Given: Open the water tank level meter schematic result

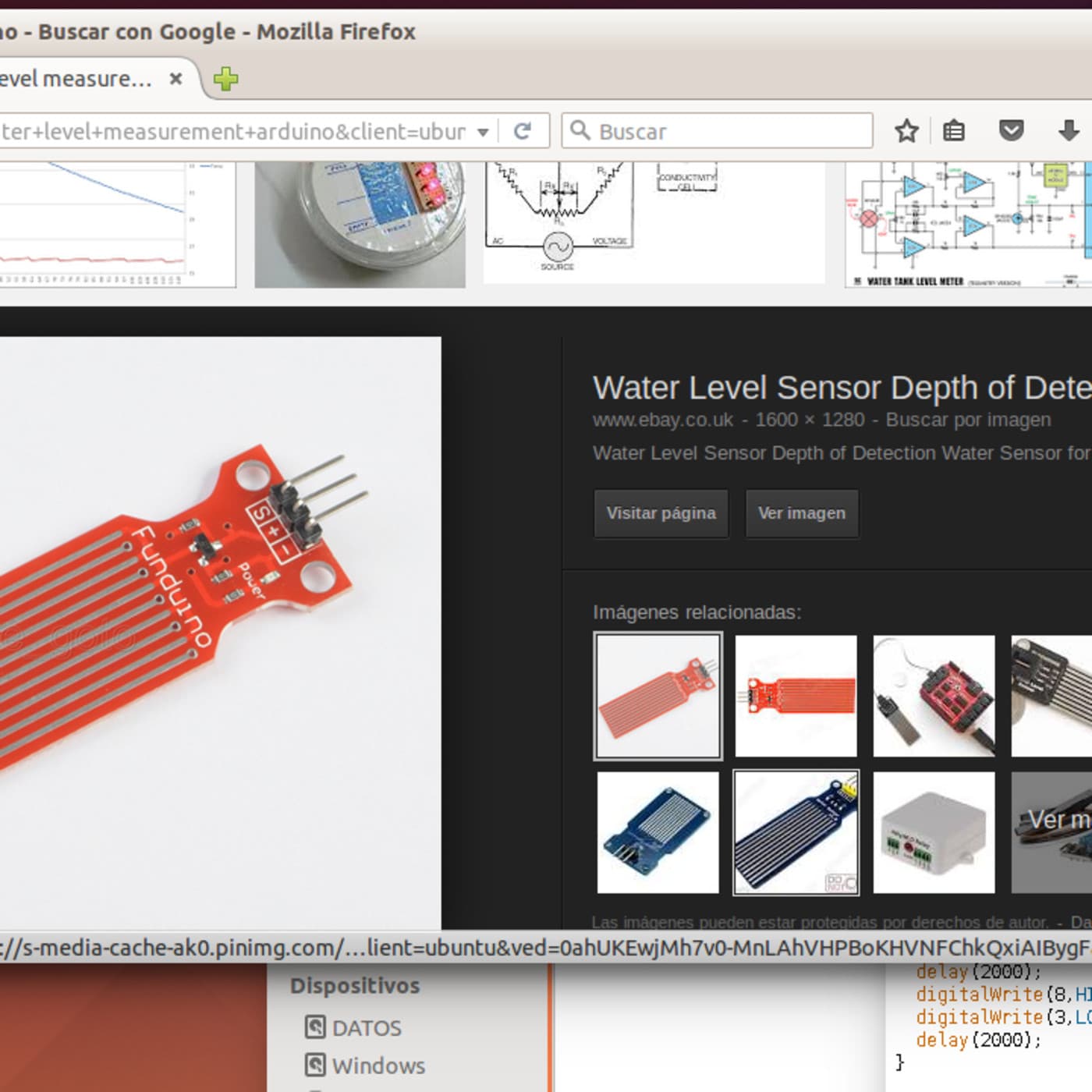Looking at the screenshot, I should click(968, 225).
